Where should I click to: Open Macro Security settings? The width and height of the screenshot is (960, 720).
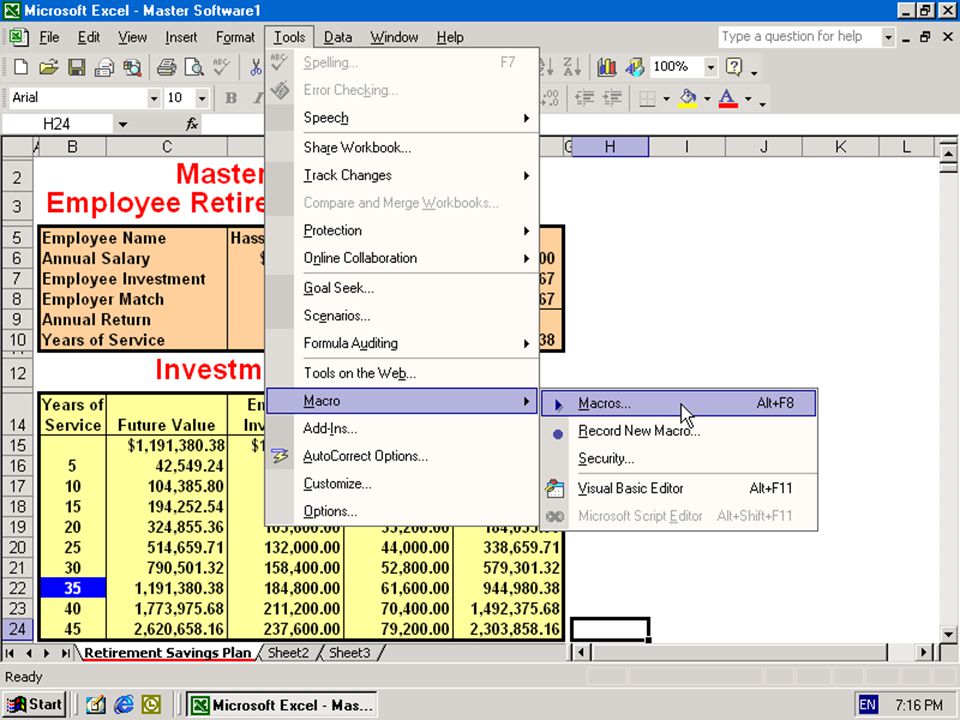coord(678,459)
